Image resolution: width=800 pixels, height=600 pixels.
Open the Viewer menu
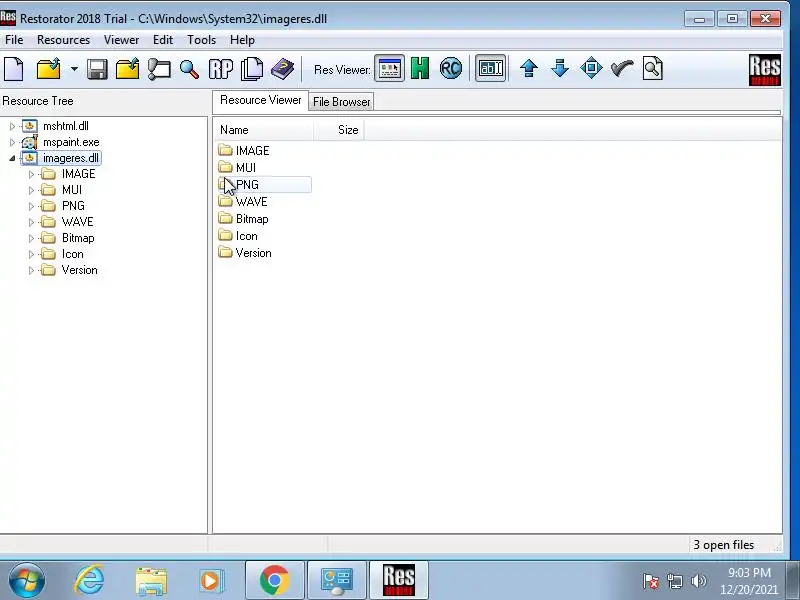(x=121, y=40)
